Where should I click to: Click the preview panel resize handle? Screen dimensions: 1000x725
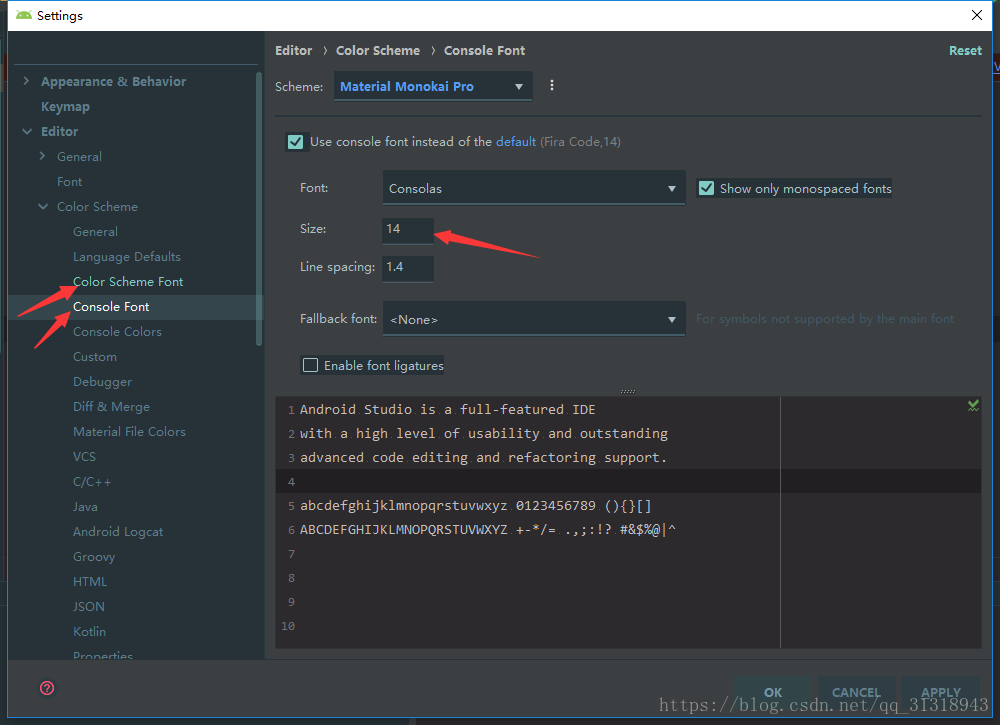click(628, 392)
